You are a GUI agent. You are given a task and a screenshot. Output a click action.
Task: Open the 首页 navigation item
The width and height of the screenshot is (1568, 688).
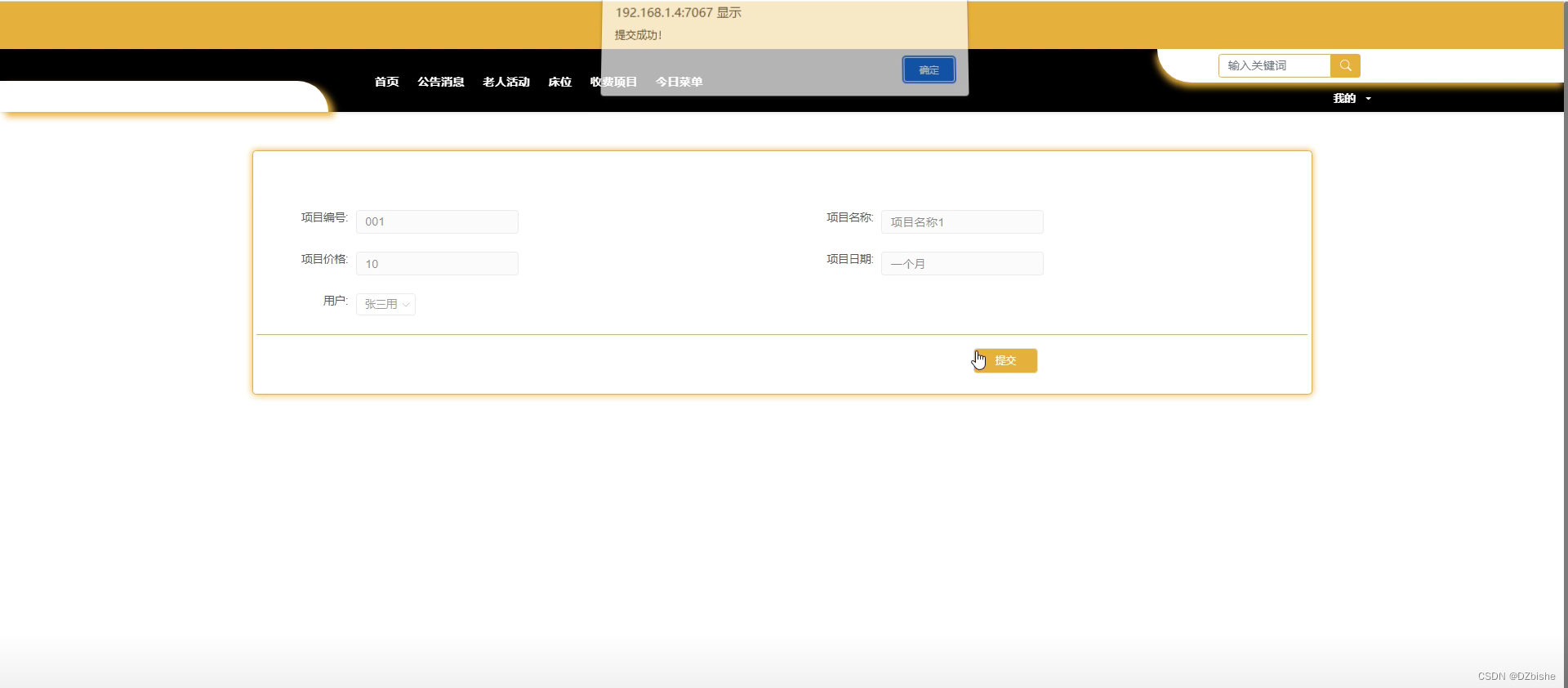tap(386, 82)
